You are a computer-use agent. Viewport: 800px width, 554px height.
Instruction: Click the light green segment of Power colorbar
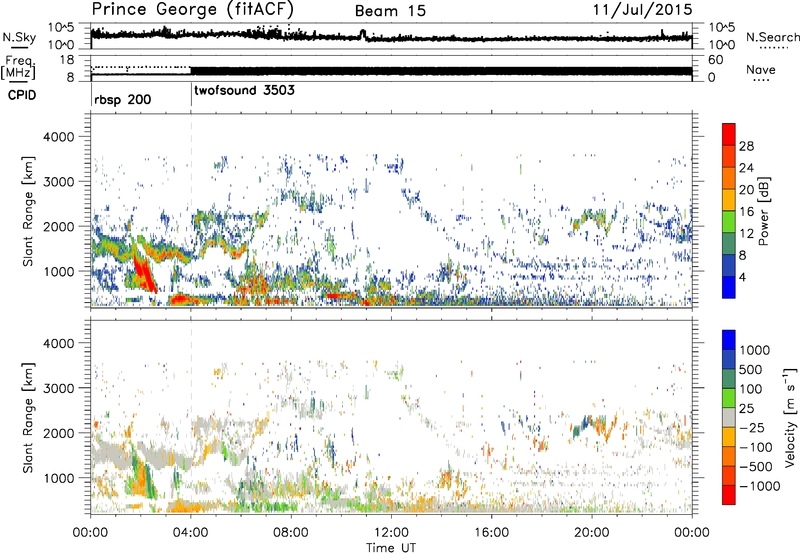click(x=729, y=221)
